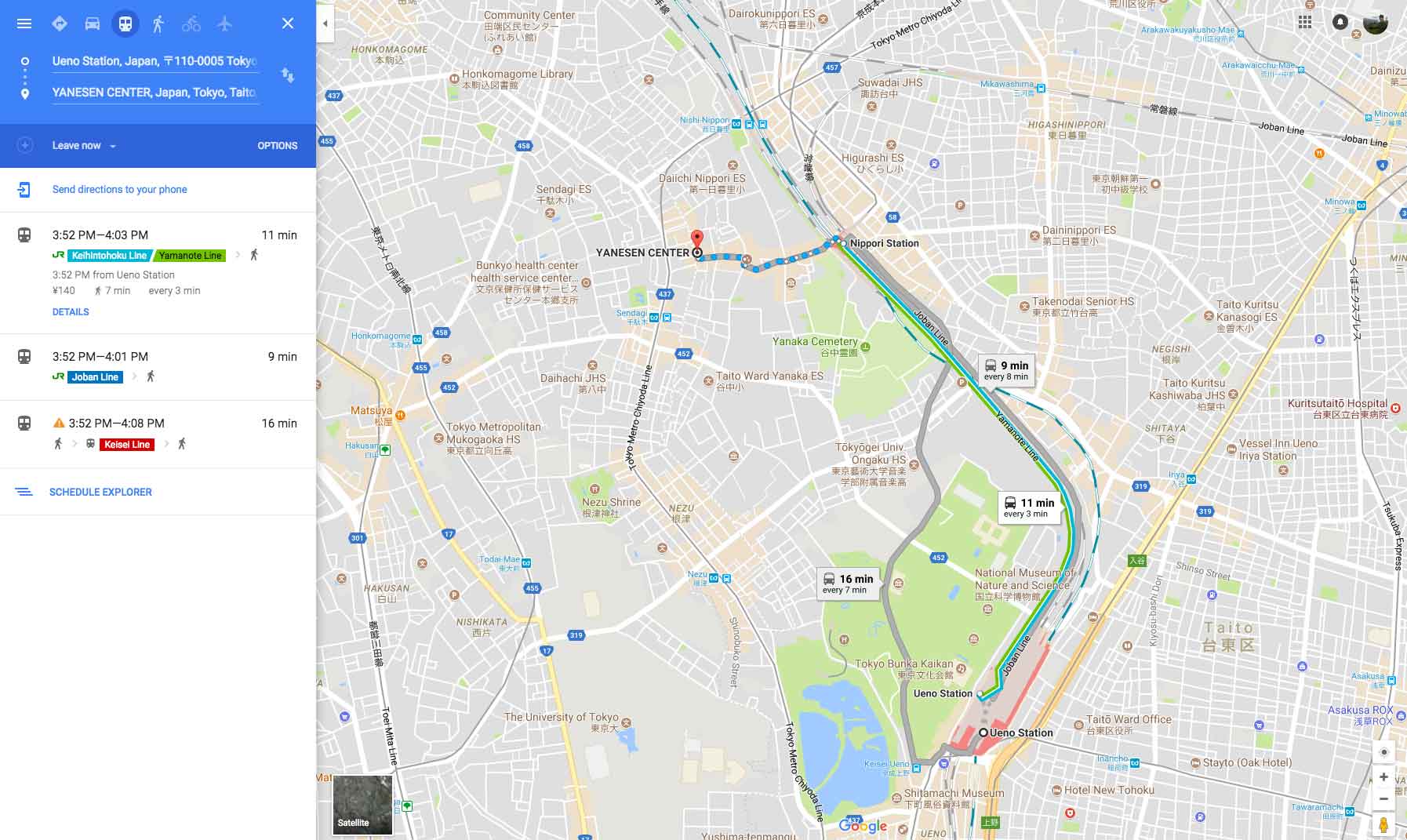Click the Keihintohoku Line badge
This screenshot has height=840, width=1407.
pyautogui.click(x=109, y=256)
